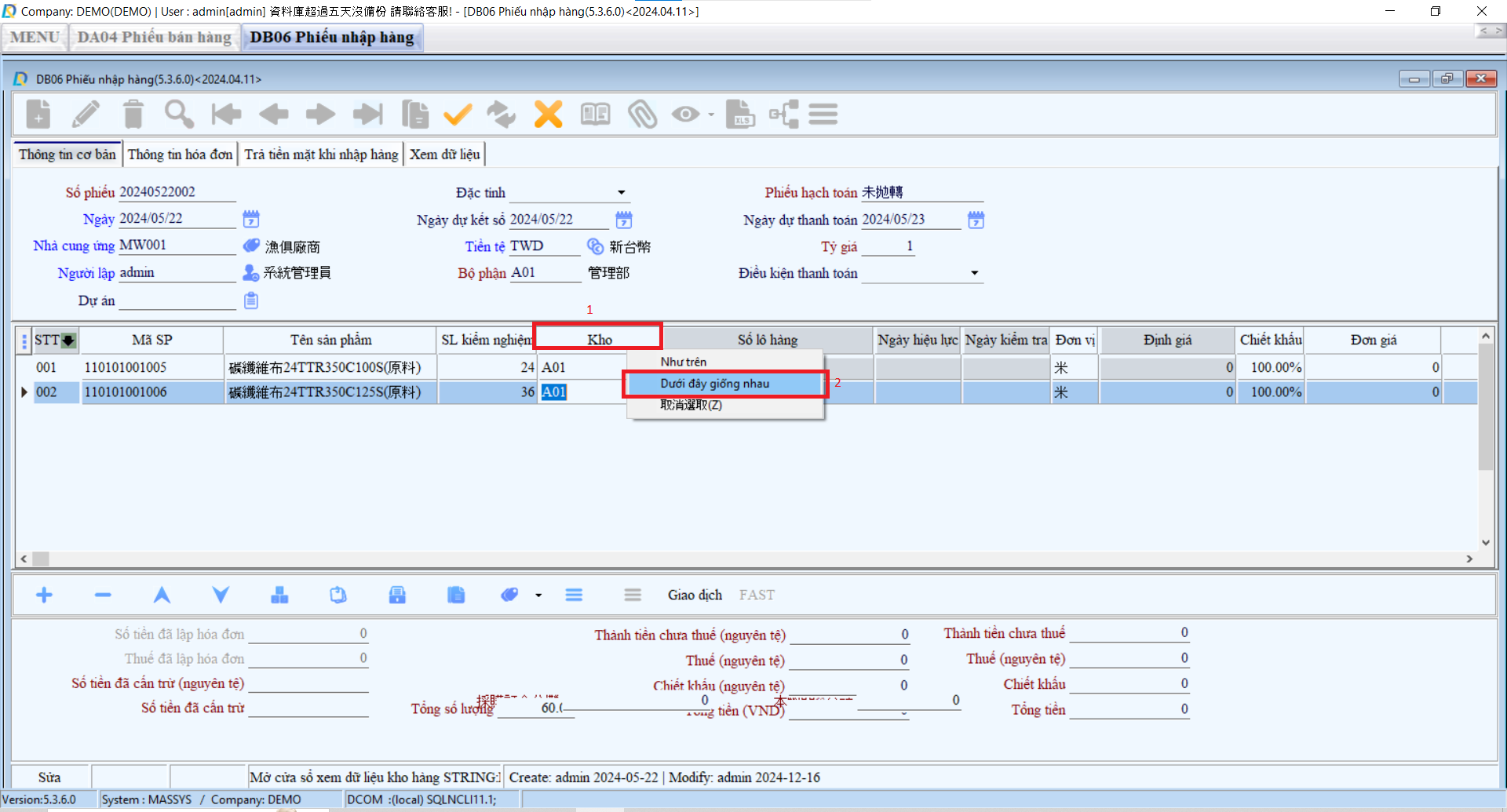Open search with magnifier icon
The height and width of the screenshot is (812, 1507).
click(179, 115)
